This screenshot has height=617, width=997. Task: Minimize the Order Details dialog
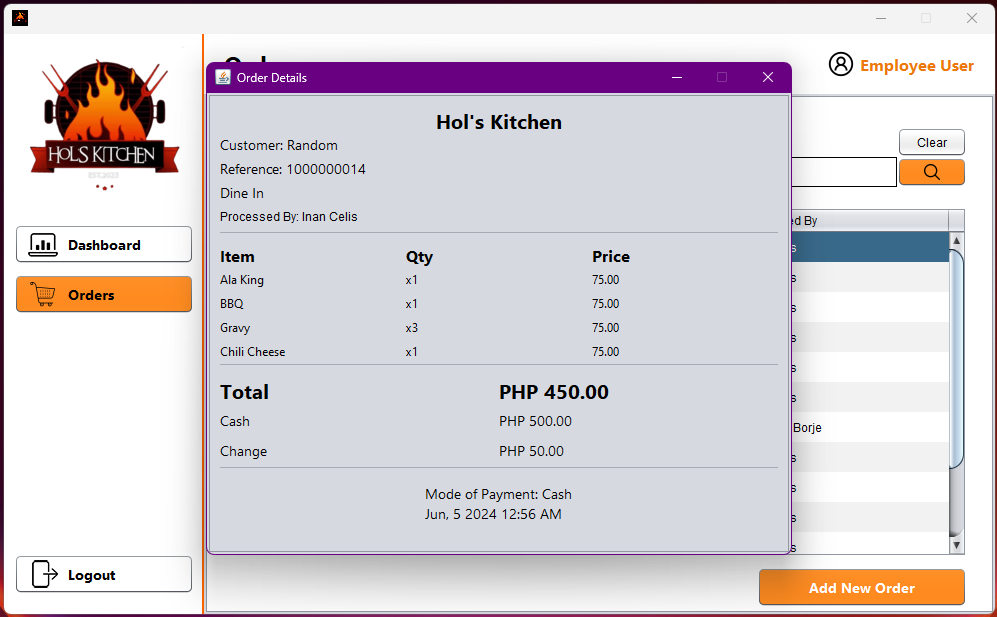[677, 77]
